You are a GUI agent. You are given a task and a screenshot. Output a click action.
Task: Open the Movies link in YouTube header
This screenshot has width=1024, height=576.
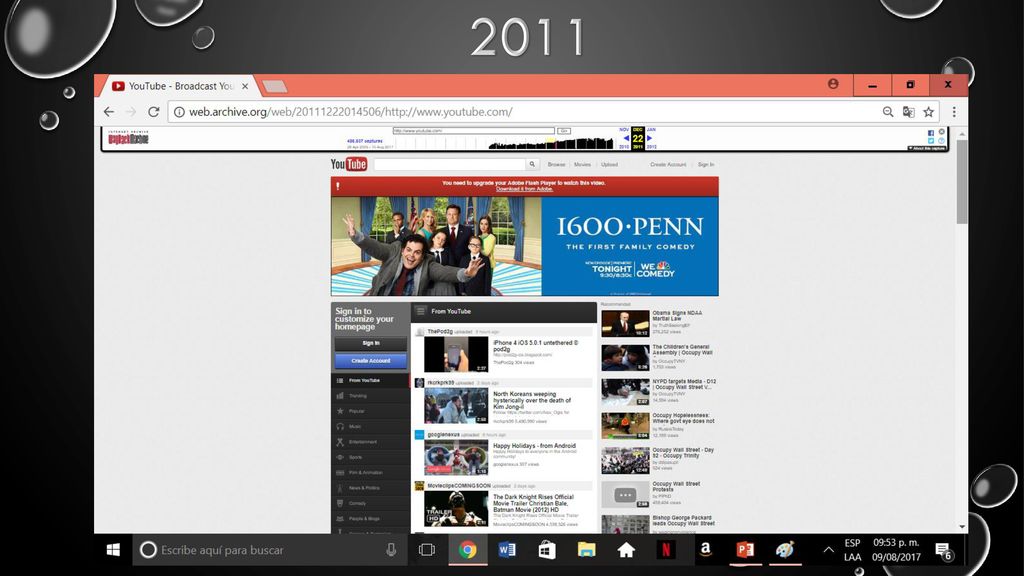click(582, 165)
